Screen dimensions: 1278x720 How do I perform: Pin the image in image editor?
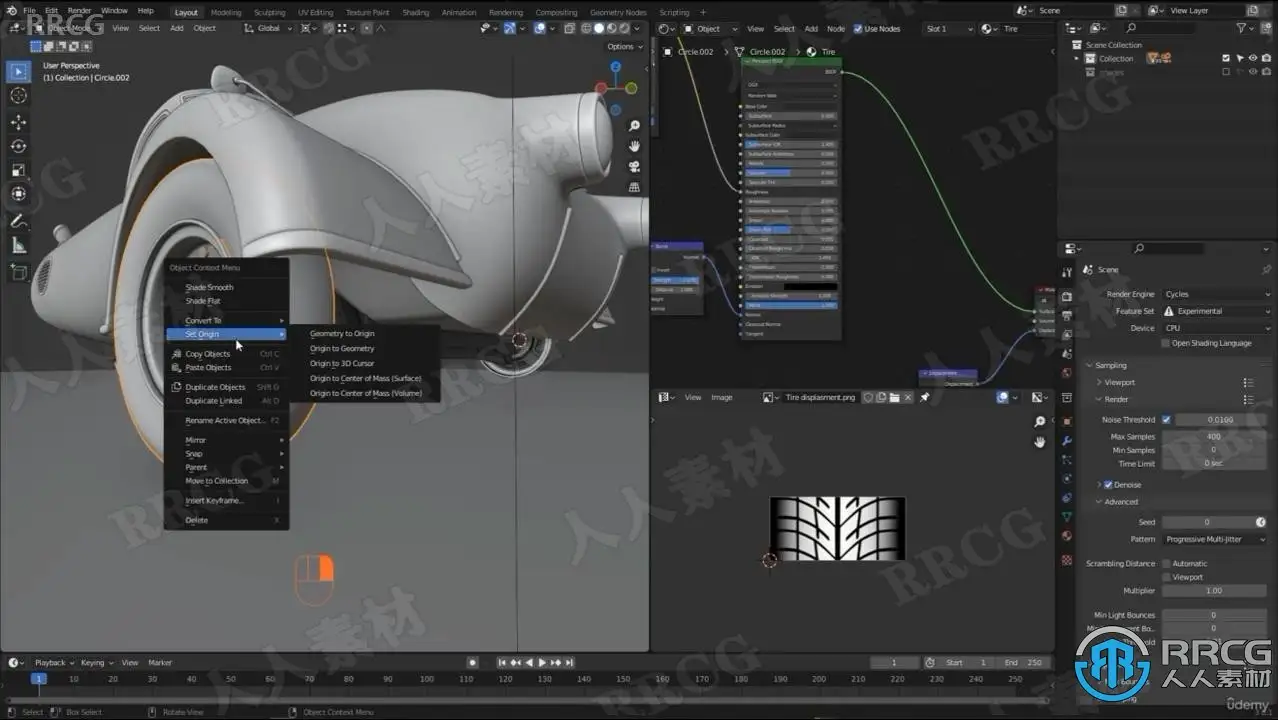point(924,397)
